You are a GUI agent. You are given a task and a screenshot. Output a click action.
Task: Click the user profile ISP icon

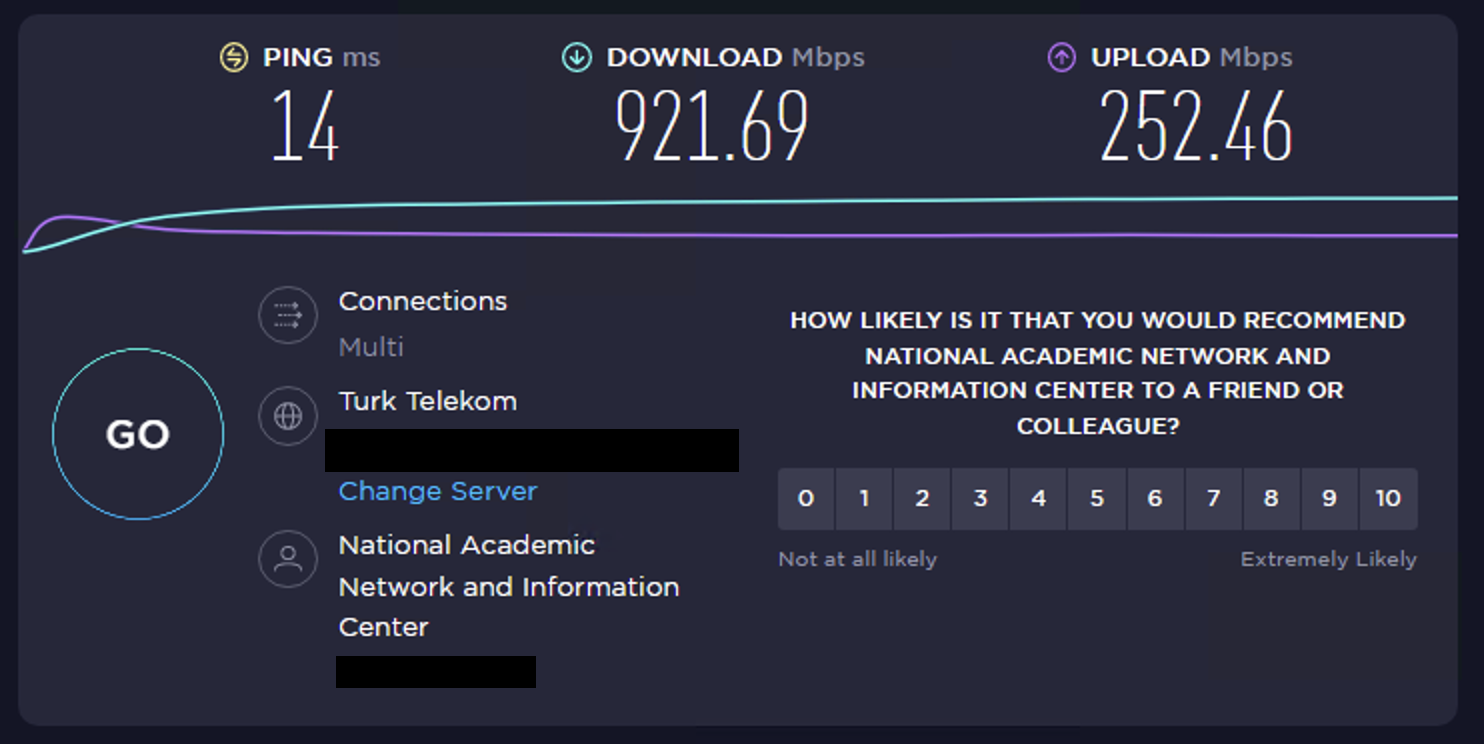tap(288, 559)
